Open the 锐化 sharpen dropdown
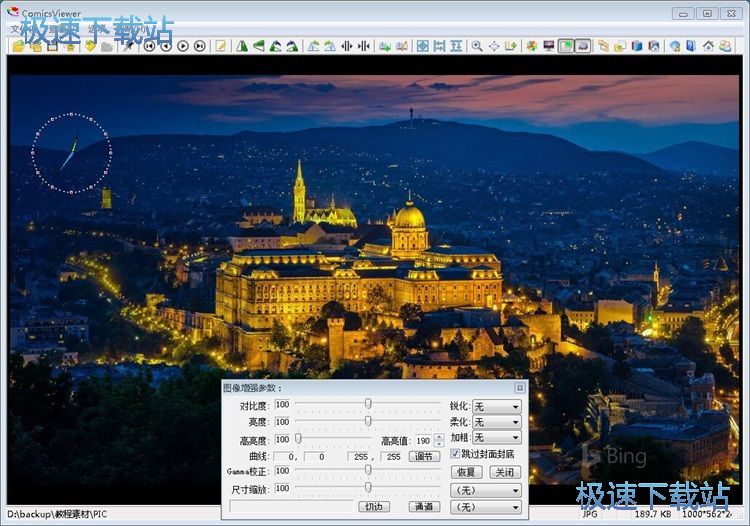This screenshot has width=750, height=526. coord(496,406)
